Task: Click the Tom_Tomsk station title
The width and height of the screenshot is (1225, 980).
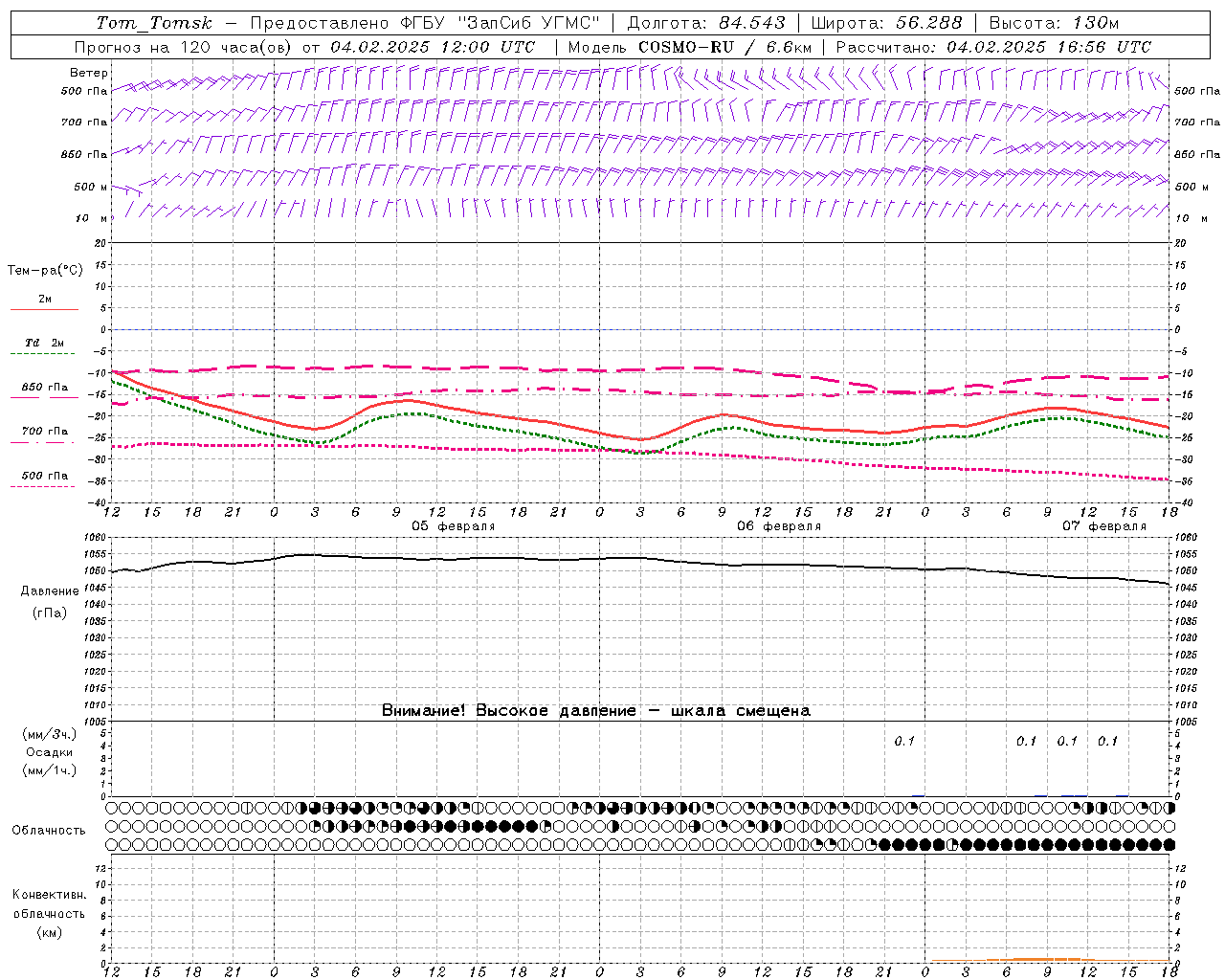Action: 154,23
